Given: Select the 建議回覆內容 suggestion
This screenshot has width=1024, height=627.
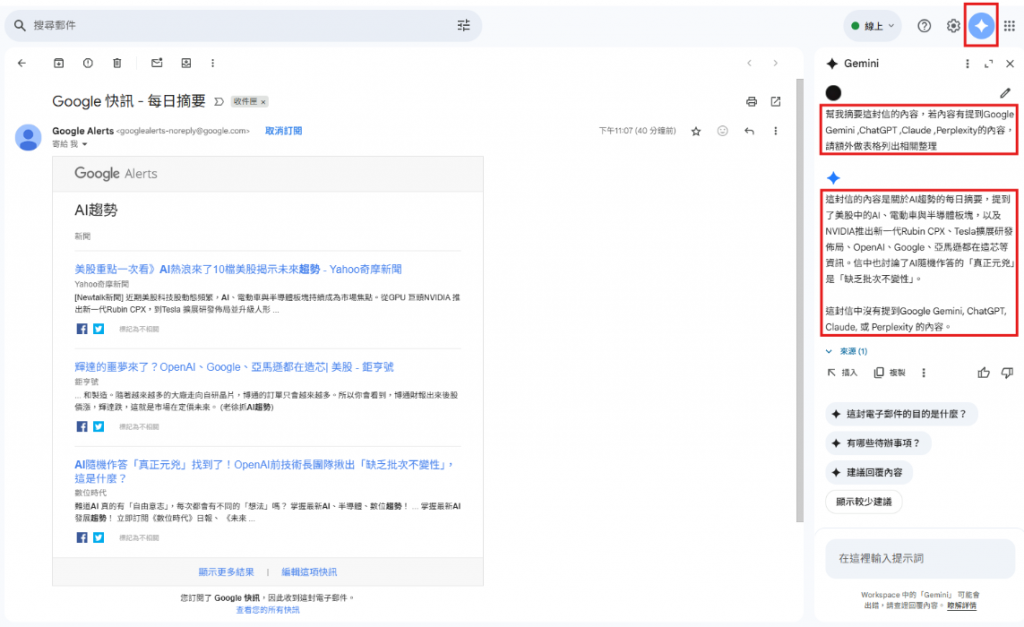Looking at the screenshot, I should click(x=868, y=472).
